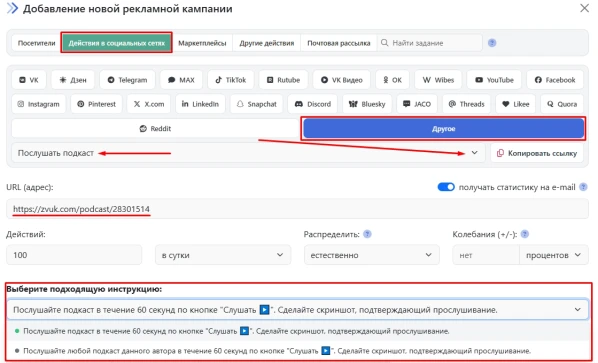Open the instruction selection combo box
The image size is (598, 363).
[297, 310]
